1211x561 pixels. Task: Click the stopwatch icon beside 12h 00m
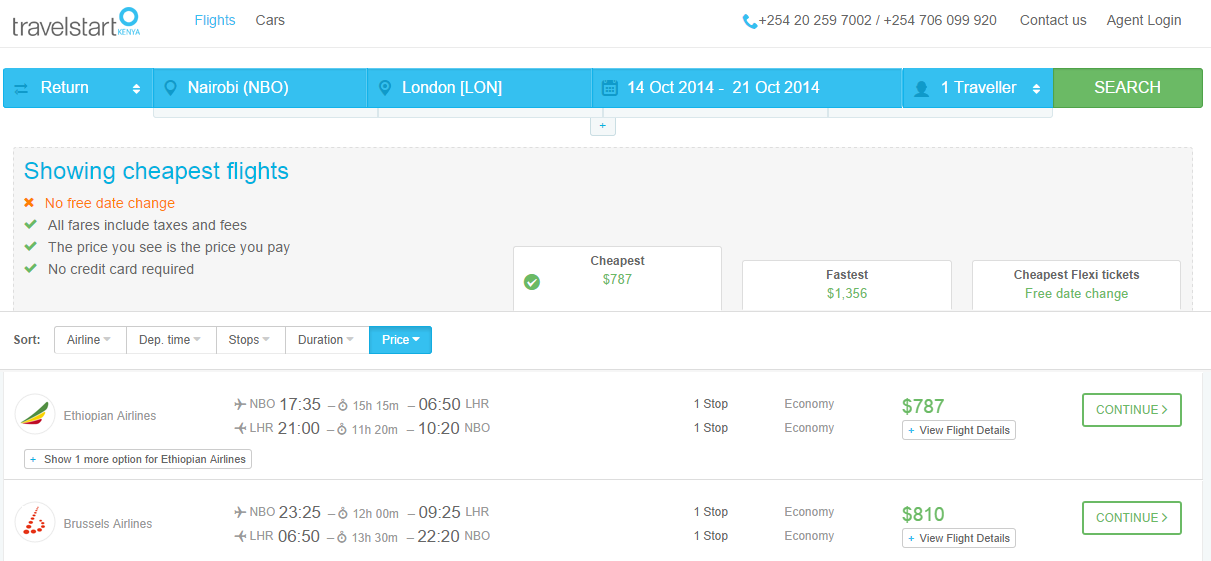click(x=342, y=513)
